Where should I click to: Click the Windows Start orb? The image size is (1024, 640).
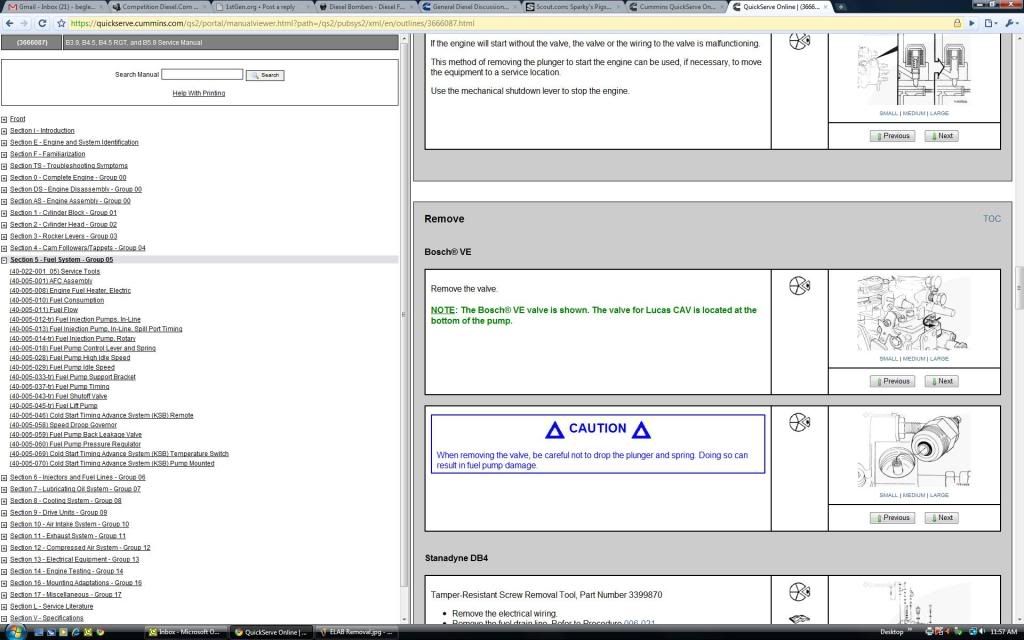pos(10,632)
